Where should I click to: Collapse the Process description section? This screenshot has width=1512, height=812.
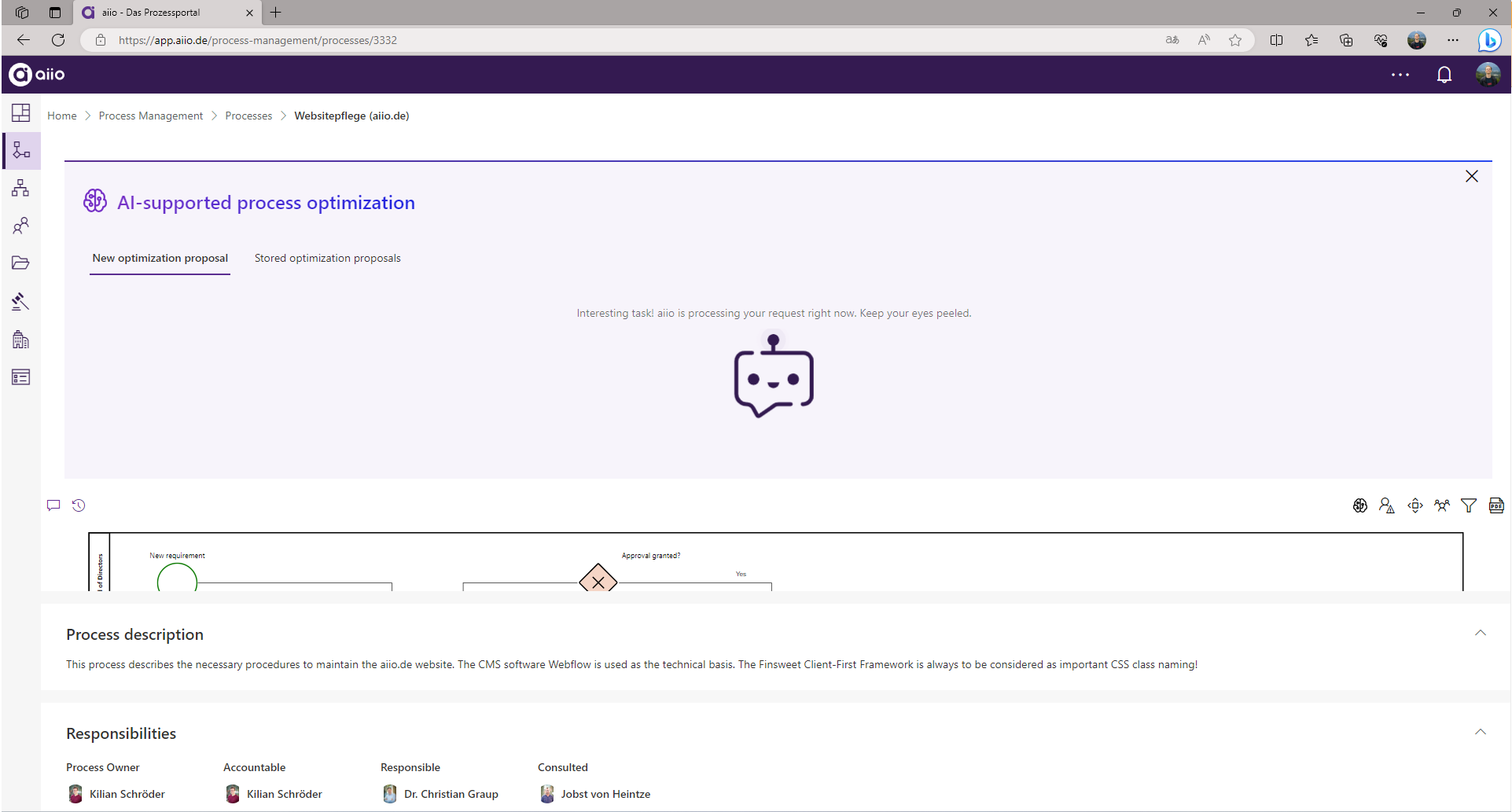click(x=1481, y=633)
